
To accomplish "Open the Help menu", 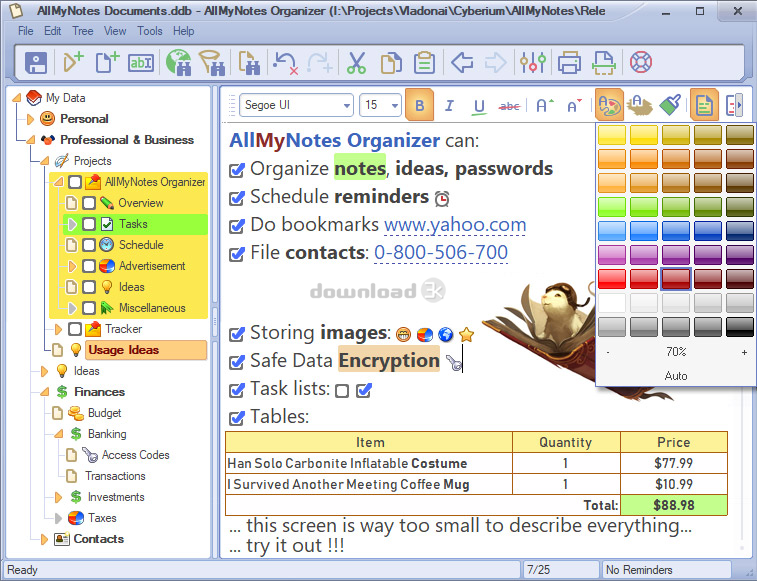I will [183, 31].
